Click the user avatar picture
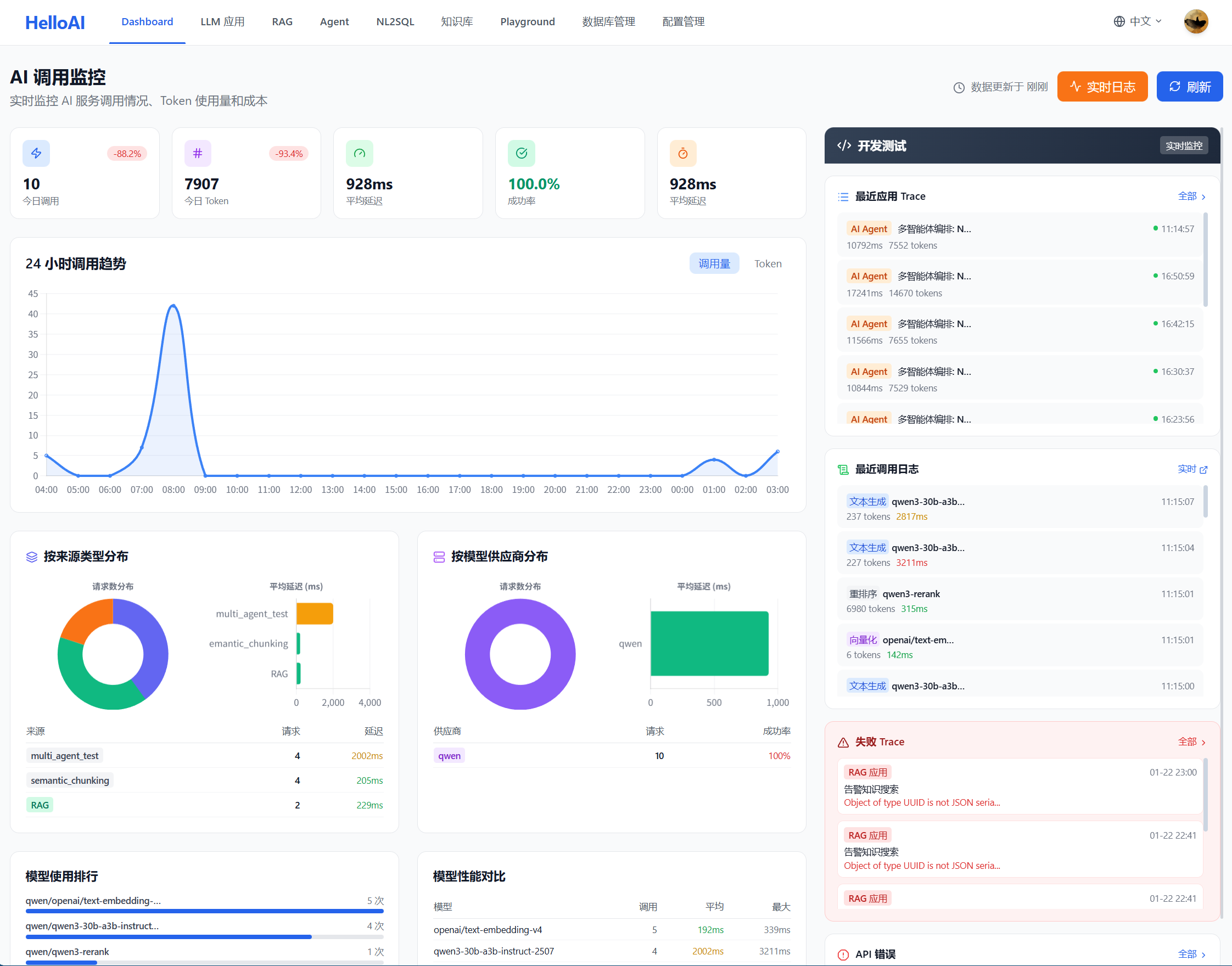Image resolution: width=1232 pixels, height=966 pixels. coord(1195,21)
